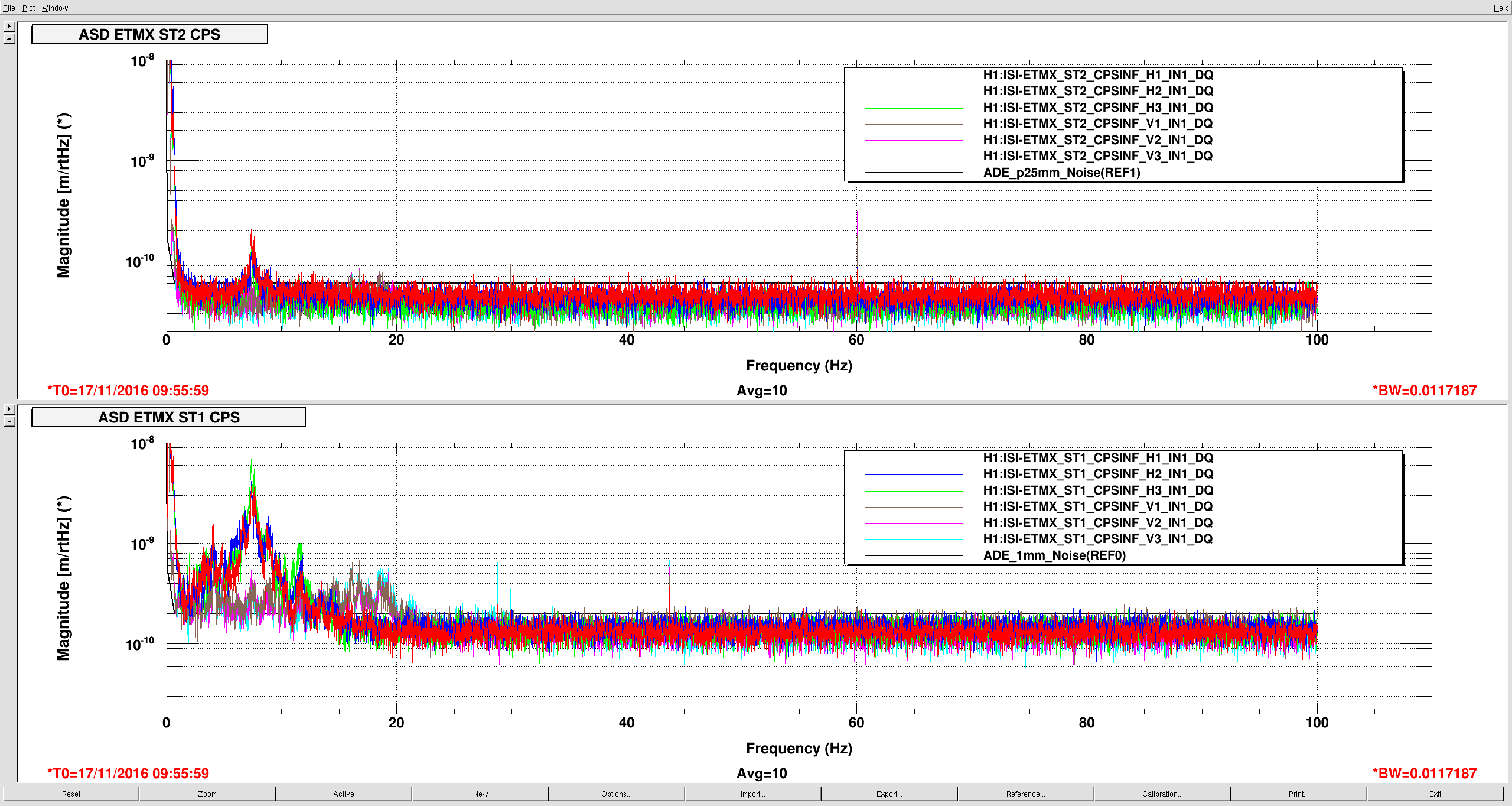Viewport: 1512px width, 806px height.
Task: Open the Print dialog
Action: pyautogui.click(x=1299, y=794)
